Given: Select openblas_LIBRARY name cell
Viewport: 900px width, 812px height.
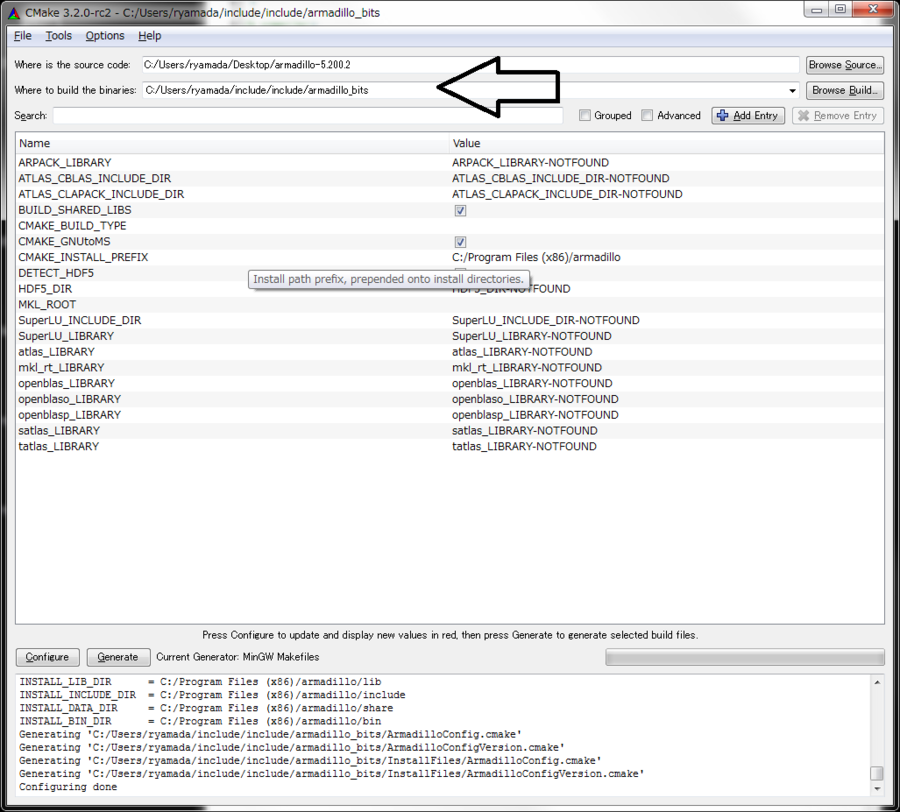Looking at the screenshot, I should pos(67,383).
